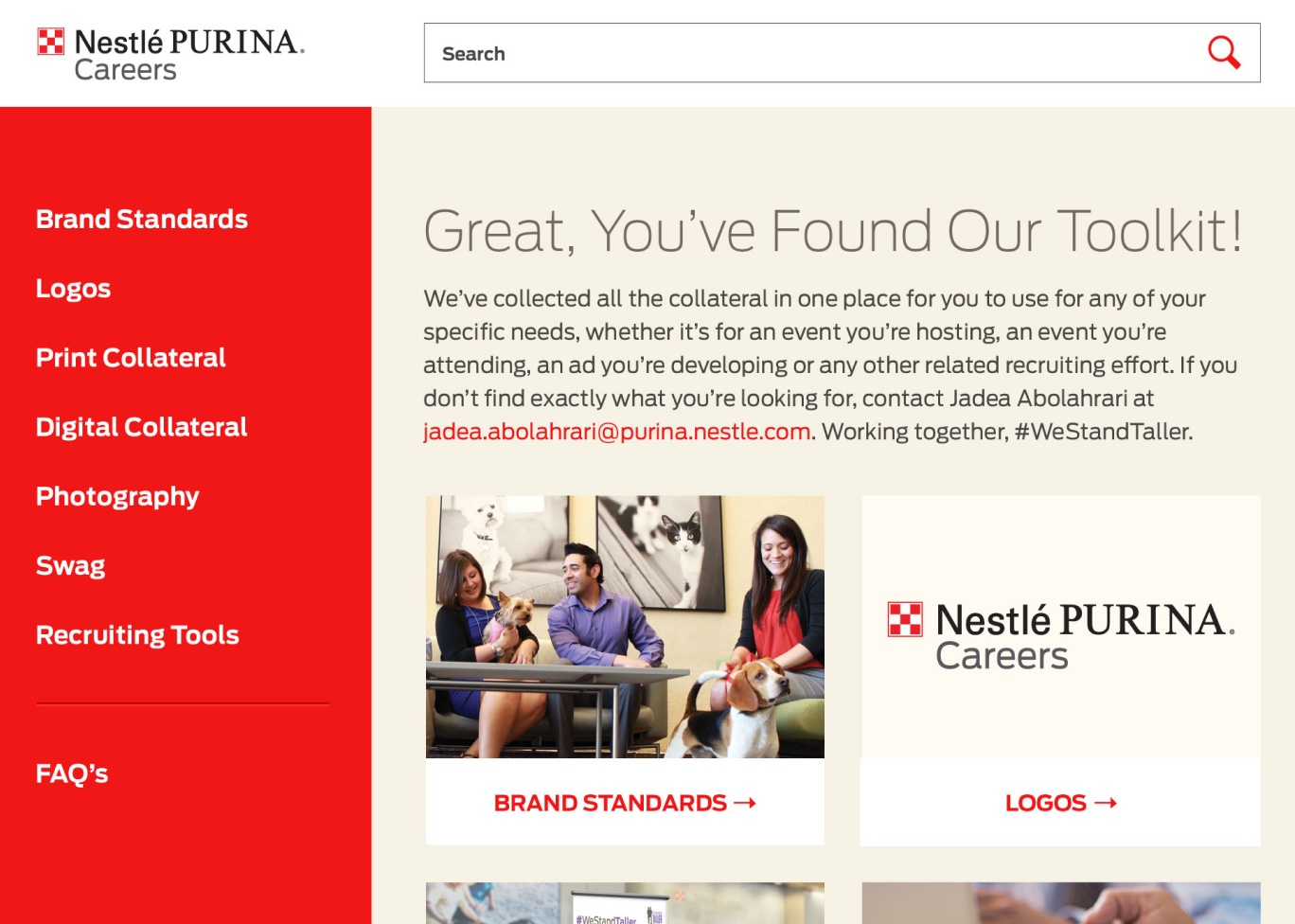Image resolution: width=1295 pixels, height=924 pixels.
Task: Click the BRAND STANDARDS card link
Action: coord(625,803)
